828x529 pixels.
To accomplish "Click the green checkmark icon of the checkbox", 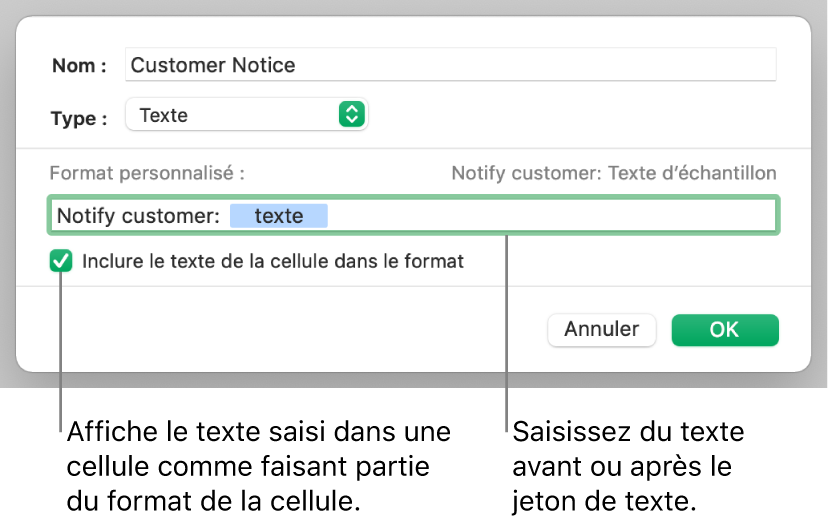I will 62,262.
